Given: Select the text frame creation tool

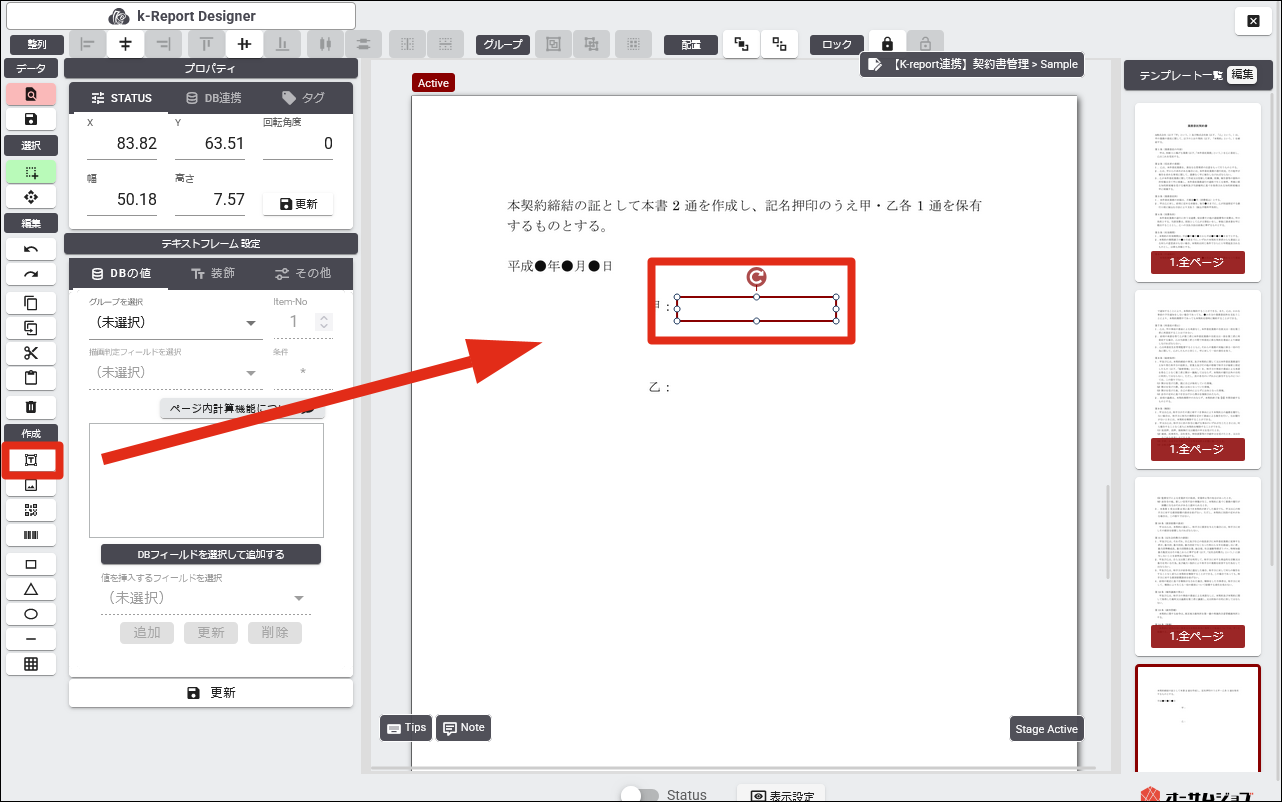Looking at the screenshot, I should [31, 459].
